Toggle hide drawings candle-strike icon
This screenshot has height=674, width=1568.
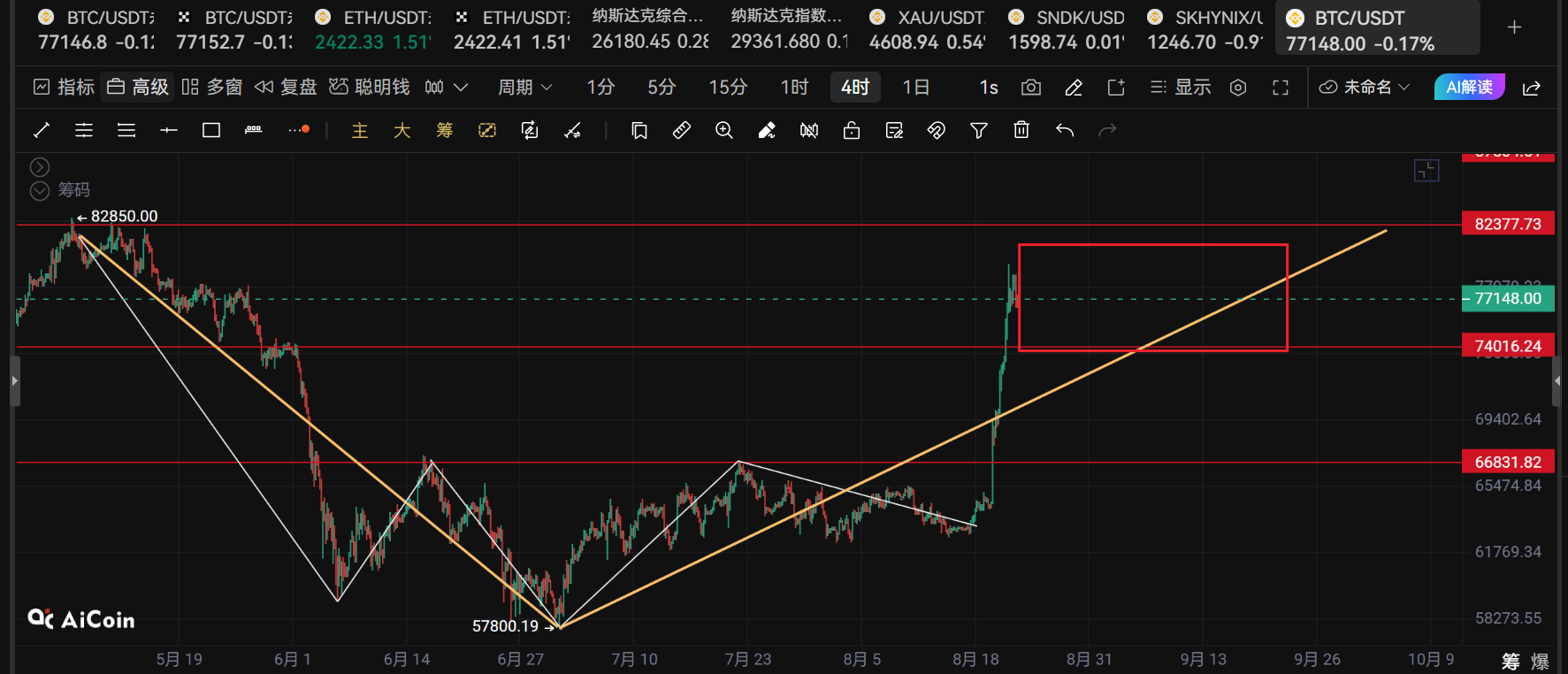pyautogui.click(x=809, y=130)
